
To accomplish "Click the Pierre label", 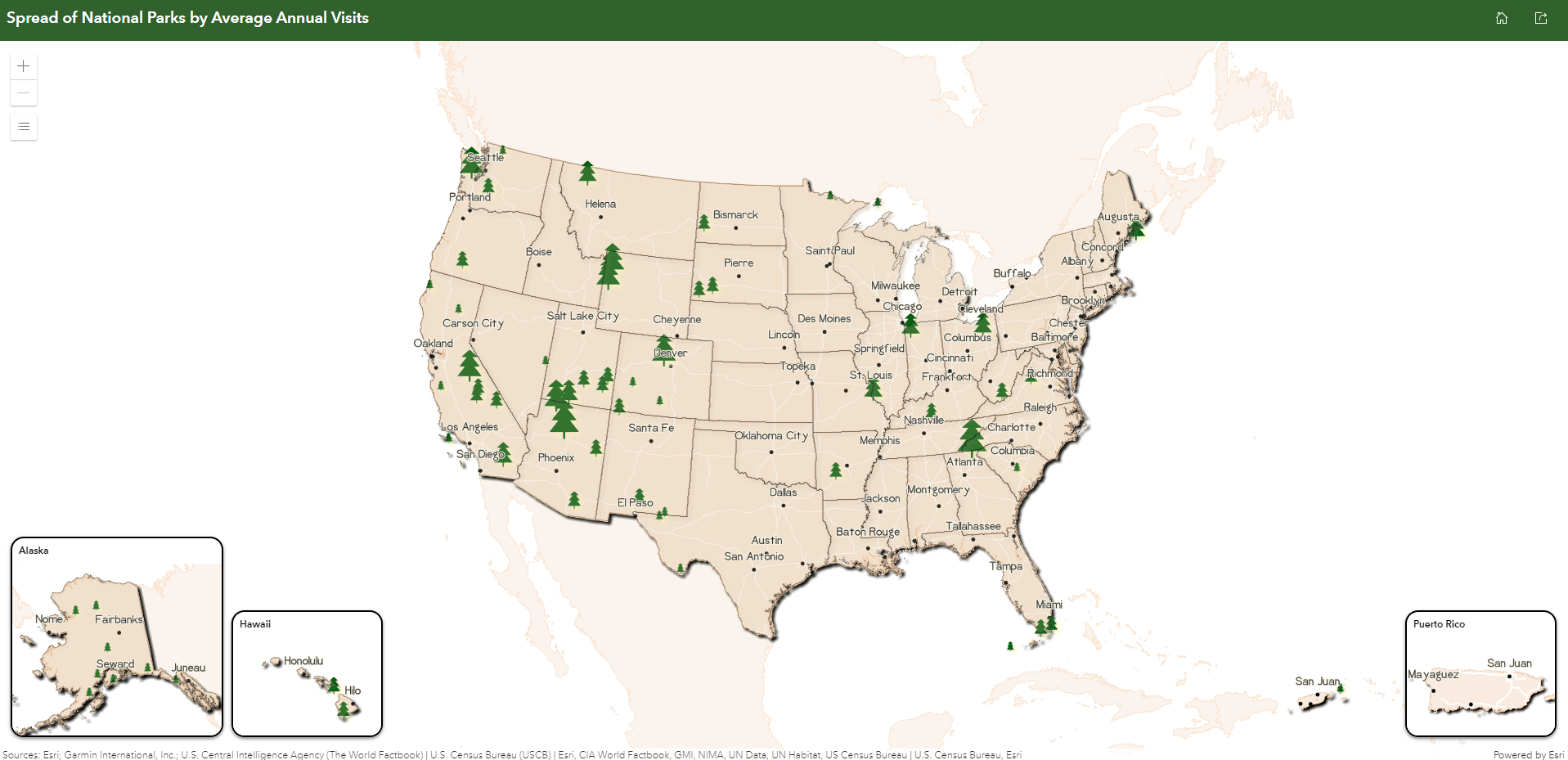I will 739,263.
